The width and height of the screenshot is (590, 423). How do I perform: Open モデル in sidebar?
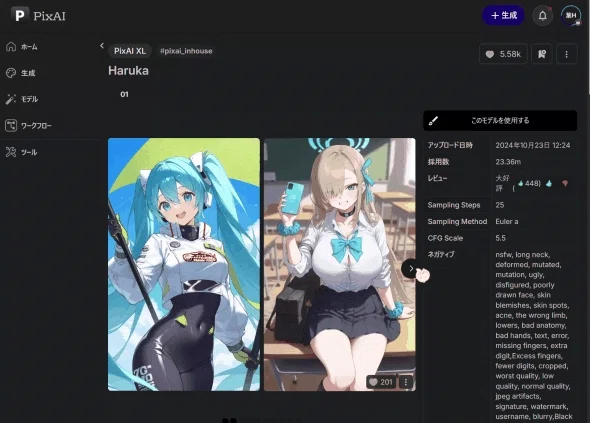(x=29, y=99)
